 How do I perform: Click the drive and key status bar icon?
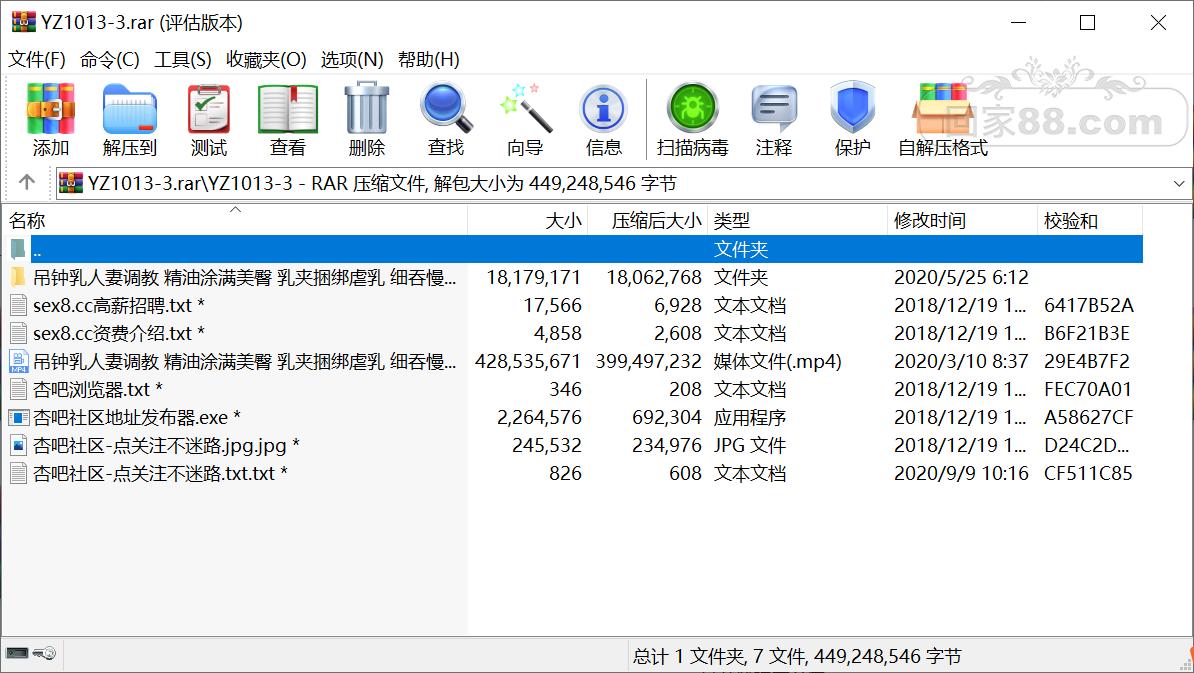click(31, 653)
